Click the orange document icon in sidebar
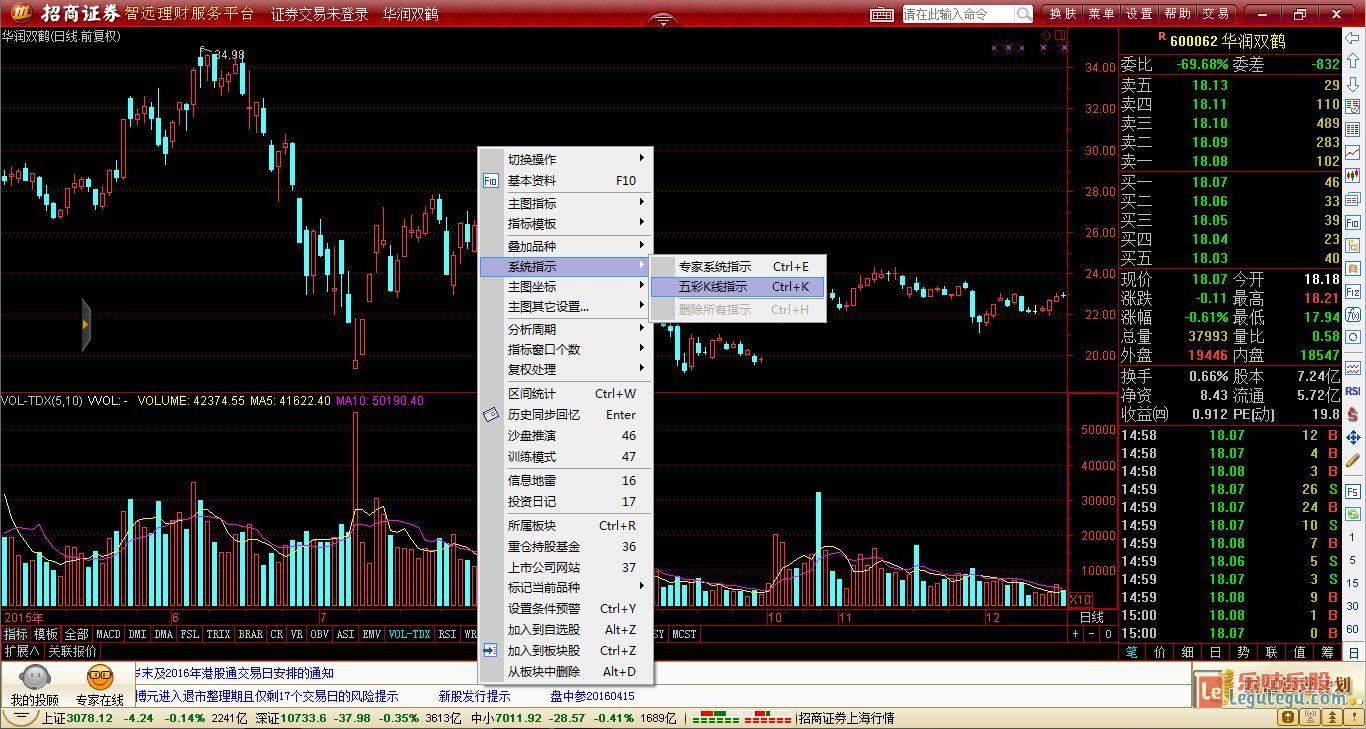Viewport: 1366px width, 729px height. 1352,269
